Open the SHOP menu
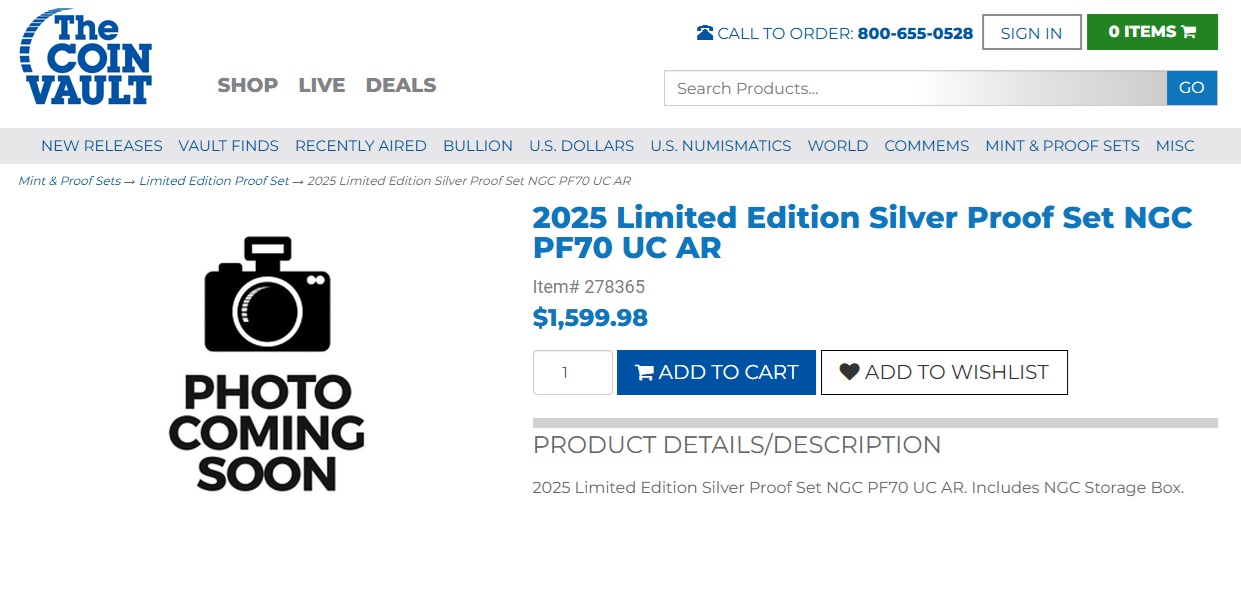1241x603 pixels. click(x=247, y=85)
